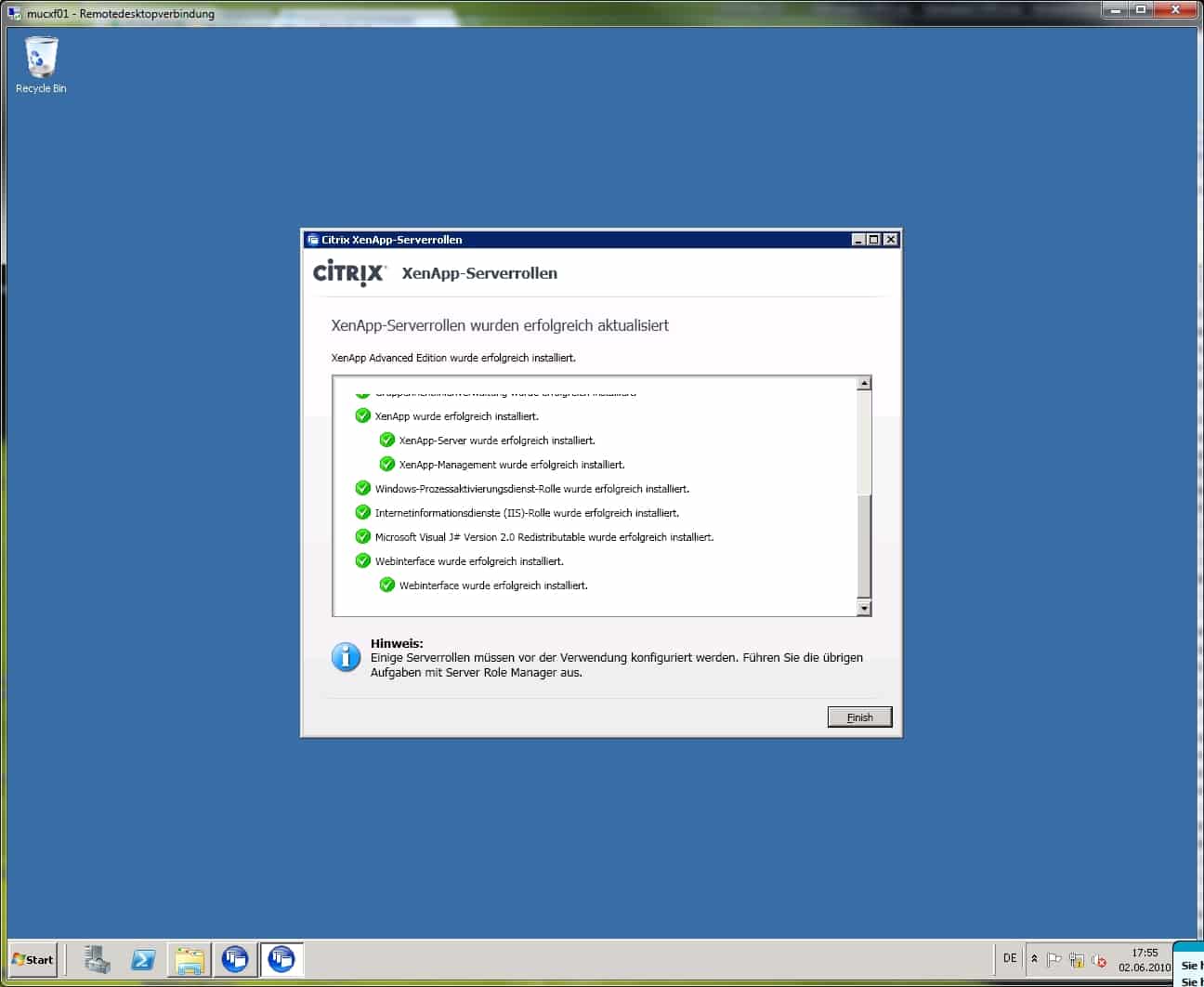
Task: Open the Action Center flag tray icon
Action: 1054,960
